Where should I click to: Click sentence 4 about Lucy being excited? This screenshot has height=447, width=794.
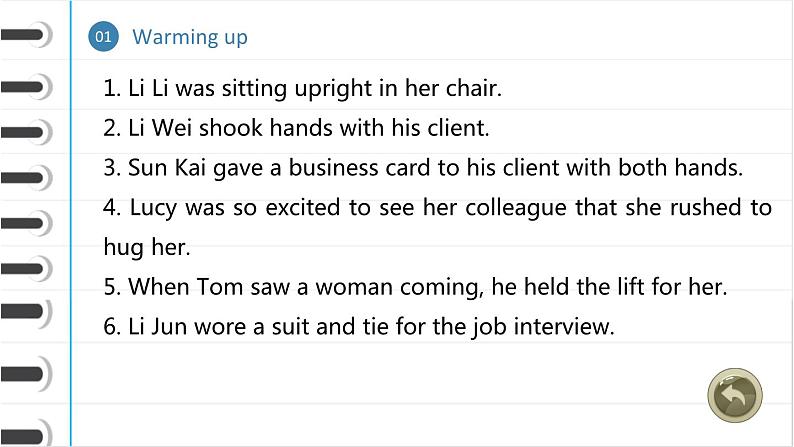click(x=438, y=208)
